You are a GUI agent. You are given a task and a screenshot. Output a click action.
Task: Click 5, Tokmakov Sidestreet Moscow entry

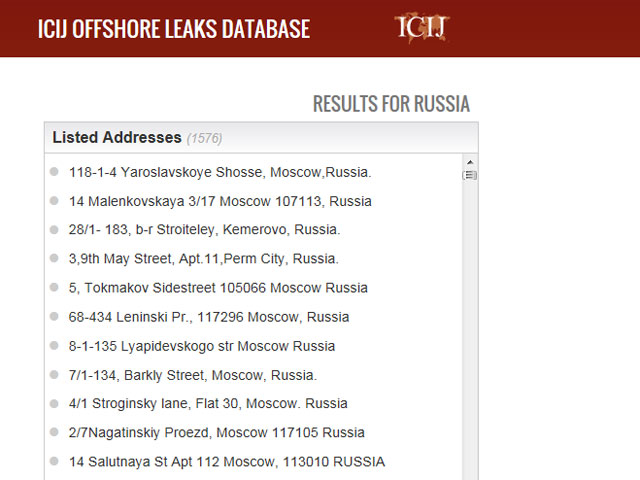click(218, 288)
